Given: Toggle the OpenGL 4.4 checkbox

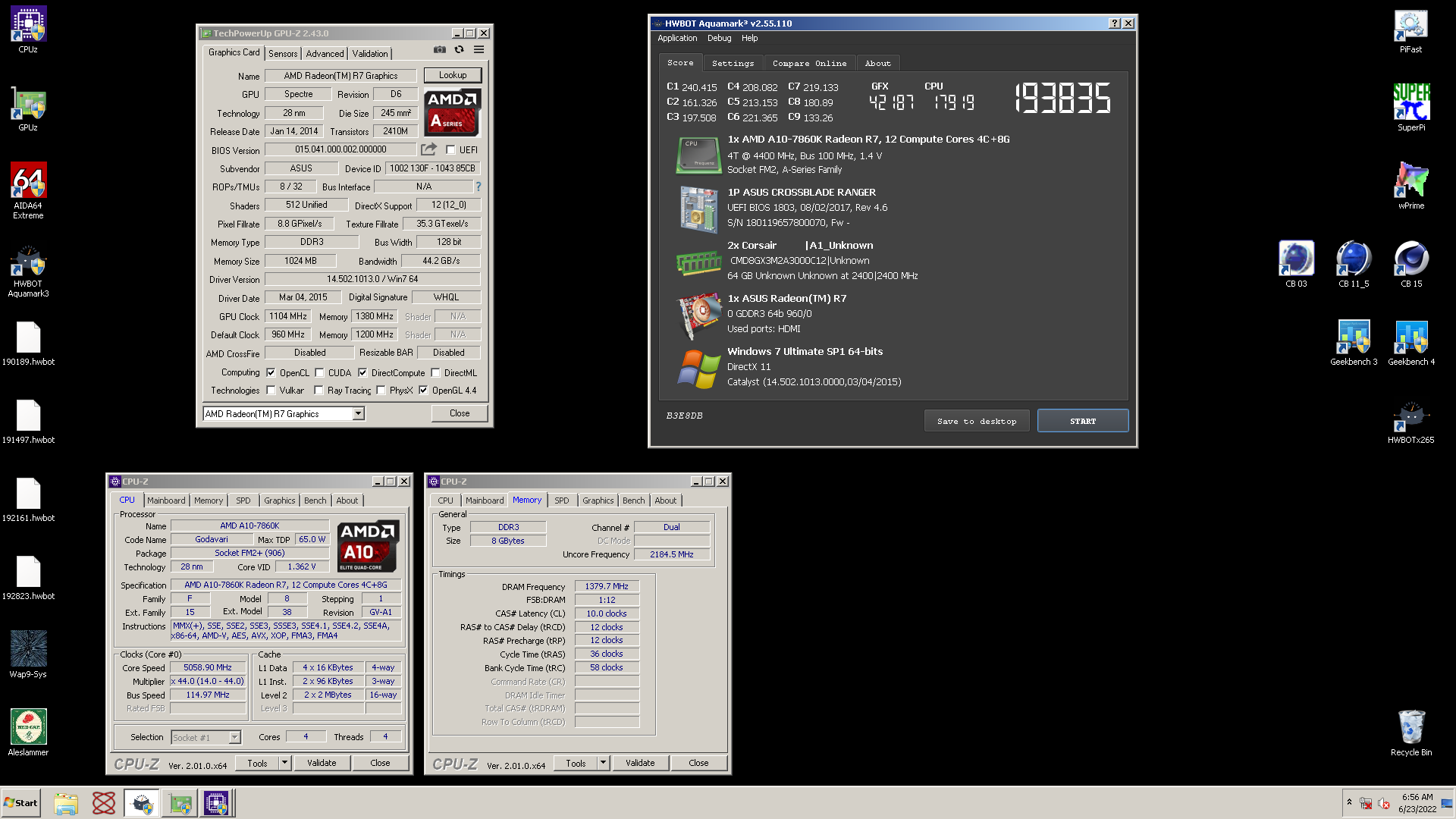Looking at the screenshot, I should [423, 391].
